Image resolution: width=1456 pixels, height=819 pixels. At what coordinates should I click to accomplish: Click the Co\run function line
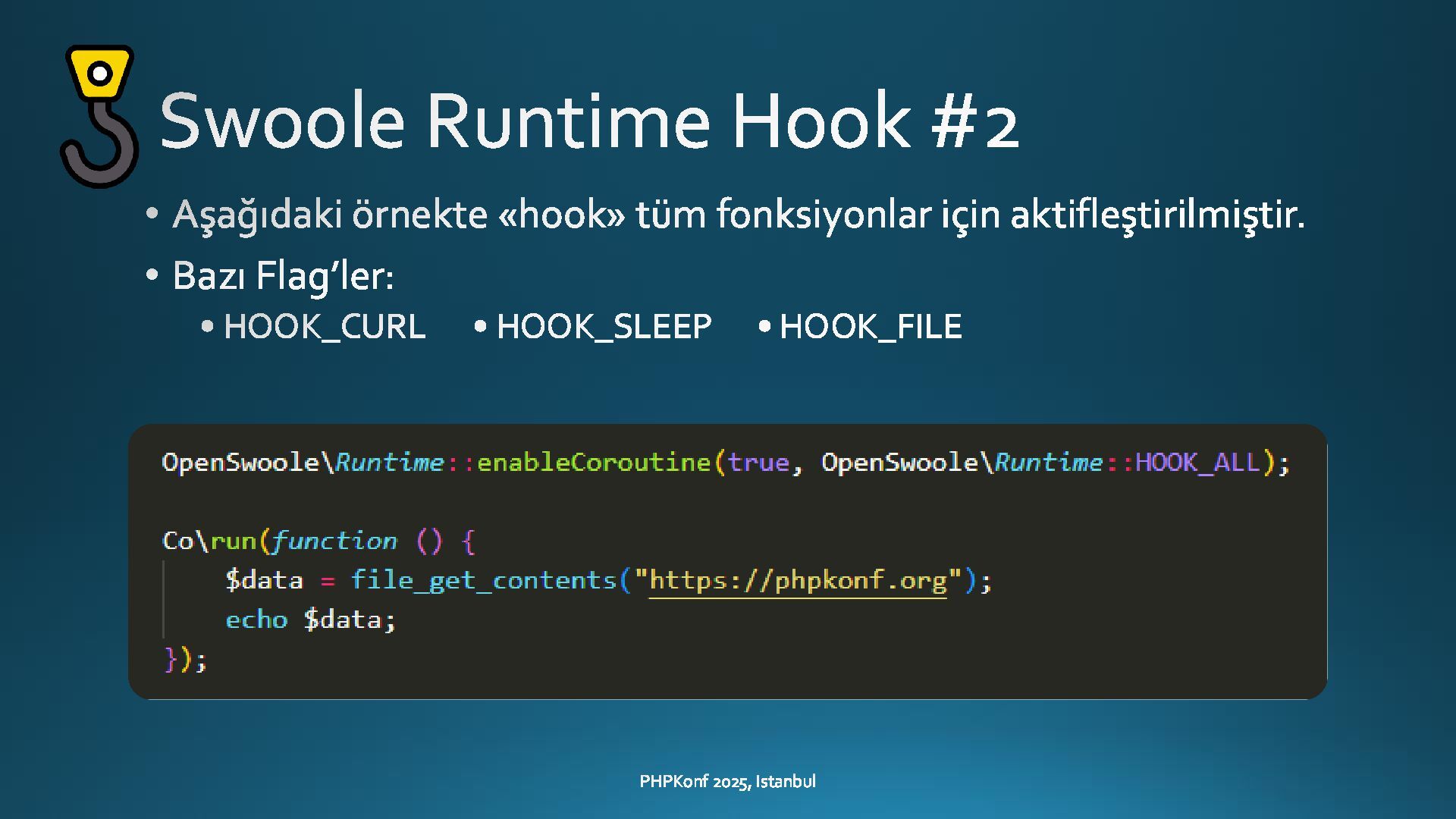[x=318, y=541]
